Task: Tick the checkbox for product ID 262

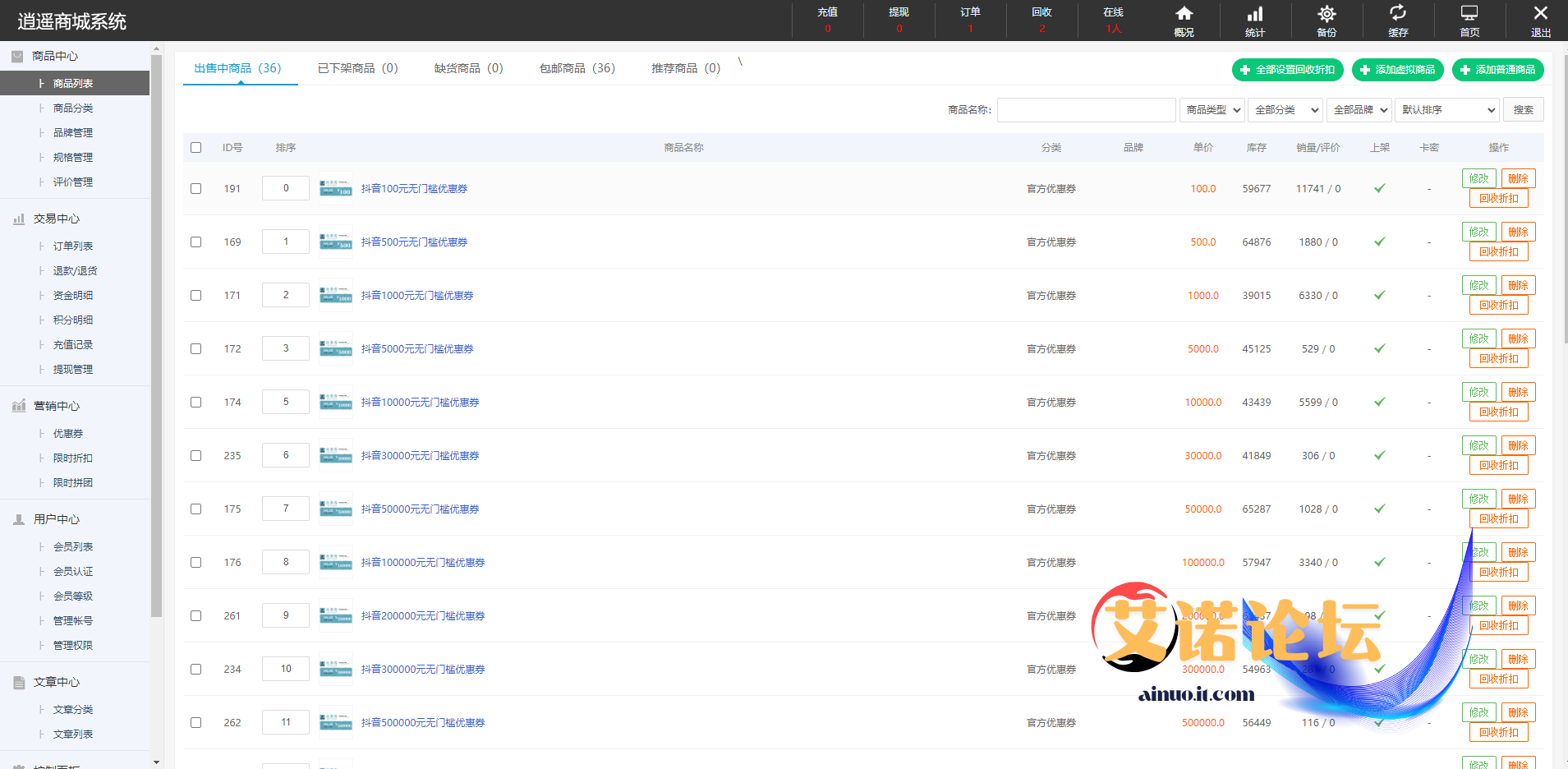Action: coord(195,722)
